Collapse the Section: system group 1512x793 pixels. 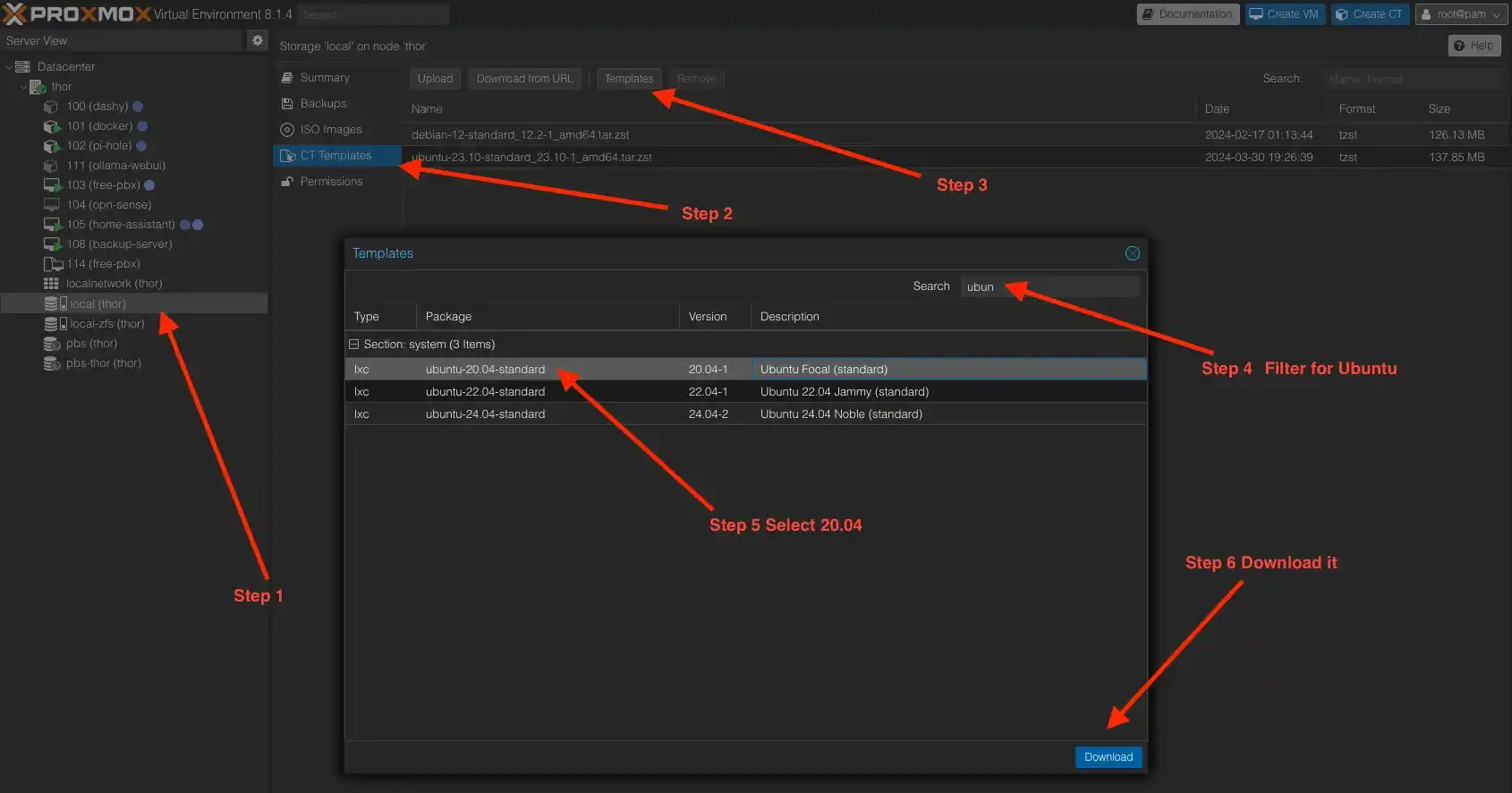click(x=354, y=345)
